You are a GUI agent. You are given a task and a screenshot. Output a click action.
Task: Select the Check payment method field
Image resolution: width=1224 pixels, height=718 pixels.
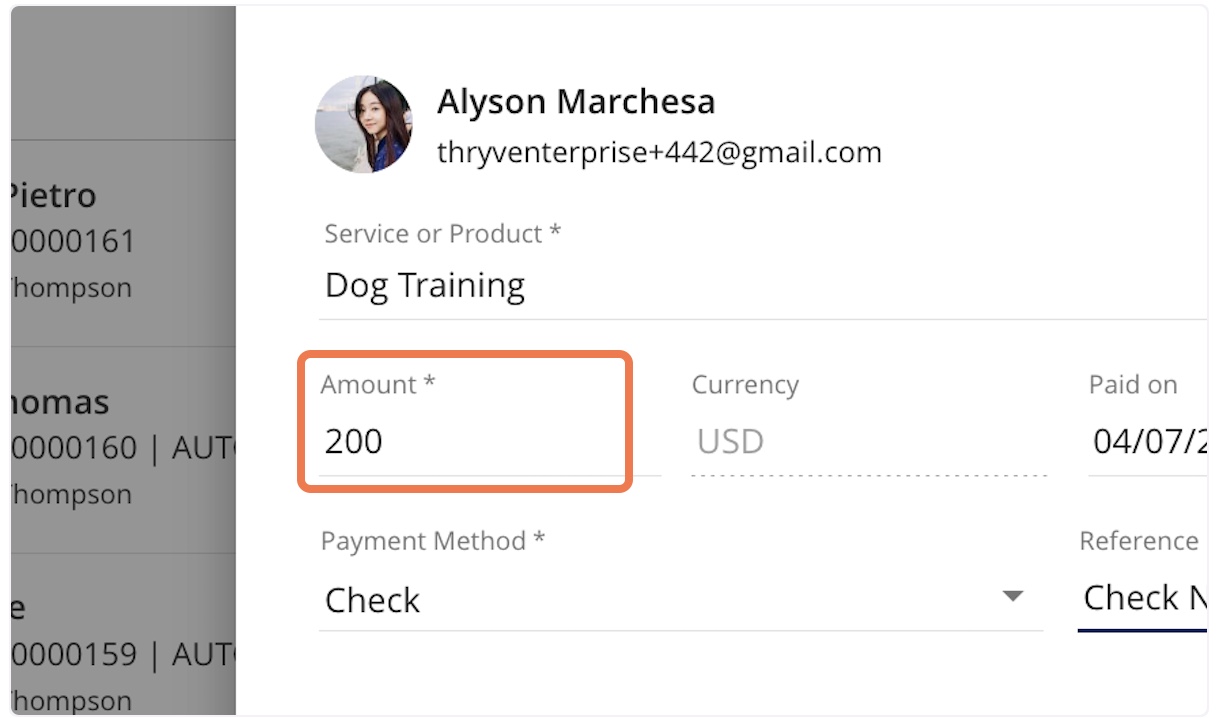(x=680, y=599)
